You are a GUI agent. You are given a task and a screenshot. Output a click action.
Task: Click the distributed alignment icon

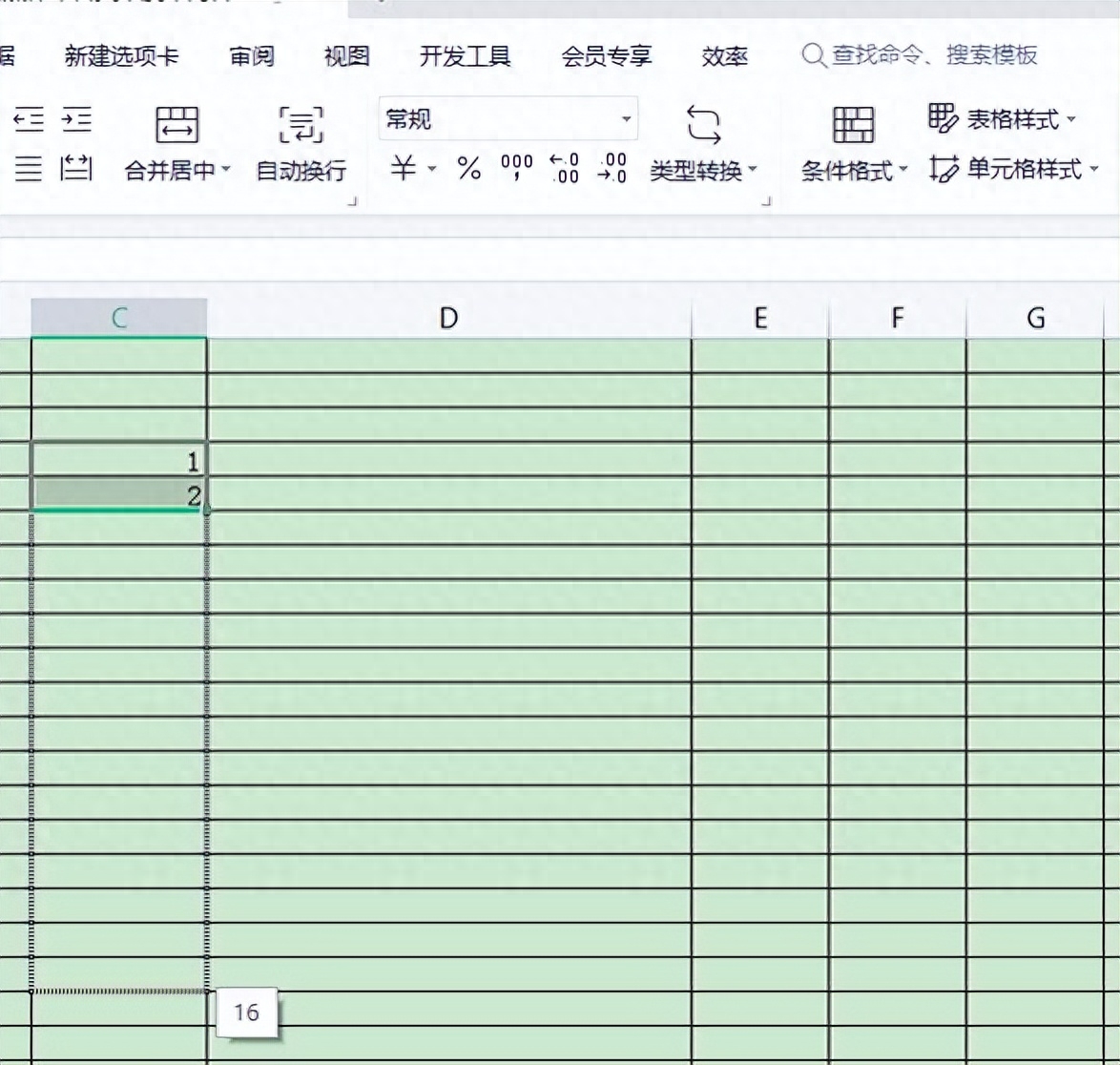tap(76, 169)
